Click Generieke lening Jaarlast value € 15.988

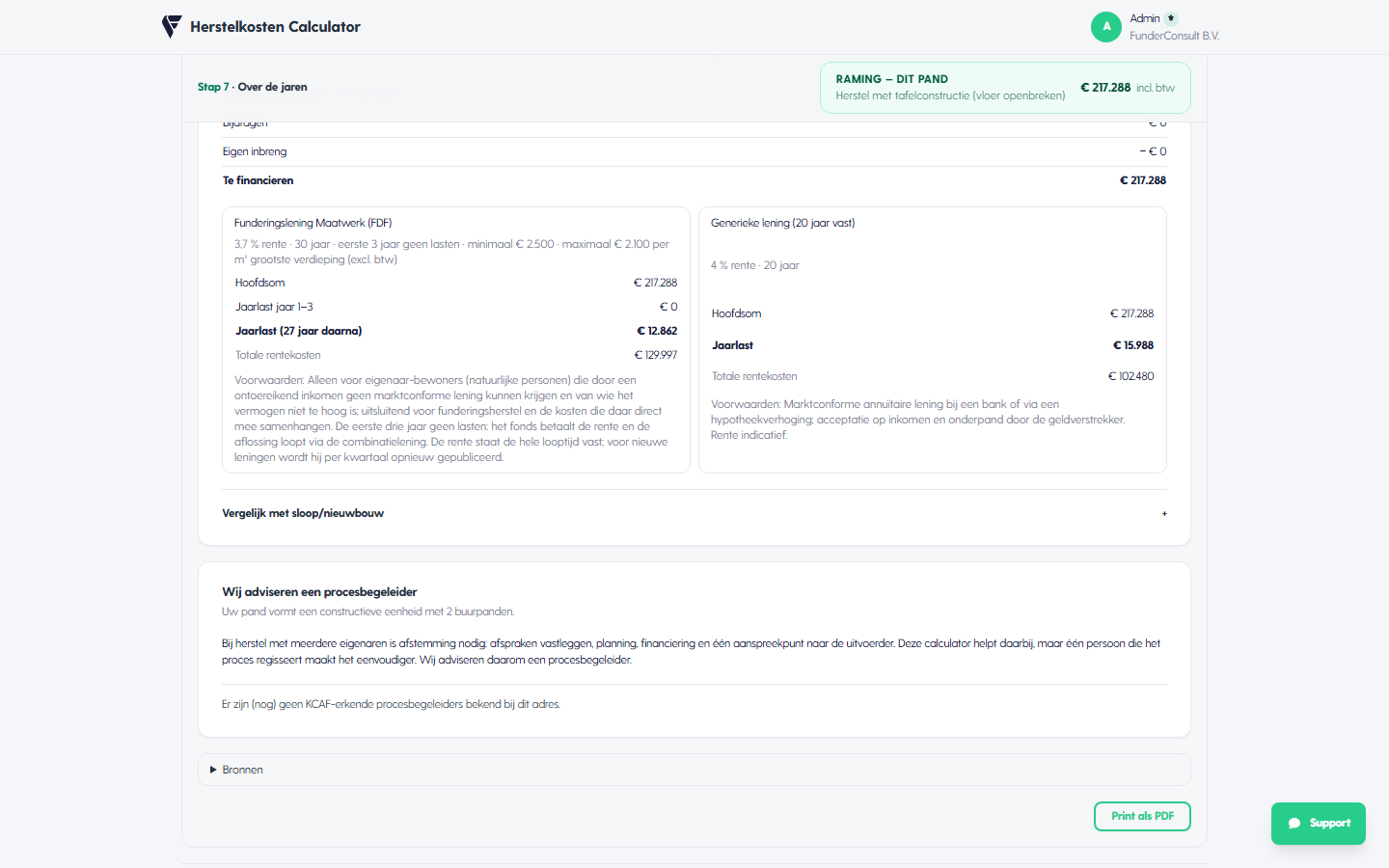pos(1132,345)
